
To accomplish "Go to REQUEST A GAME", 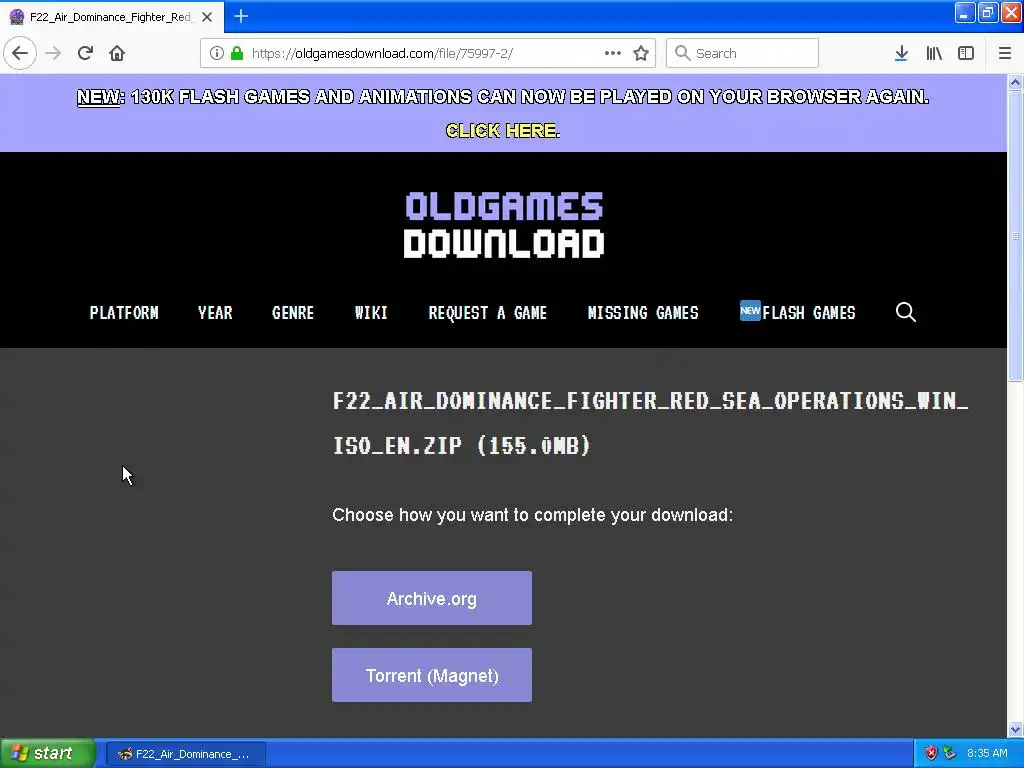I will click(487, 313).
